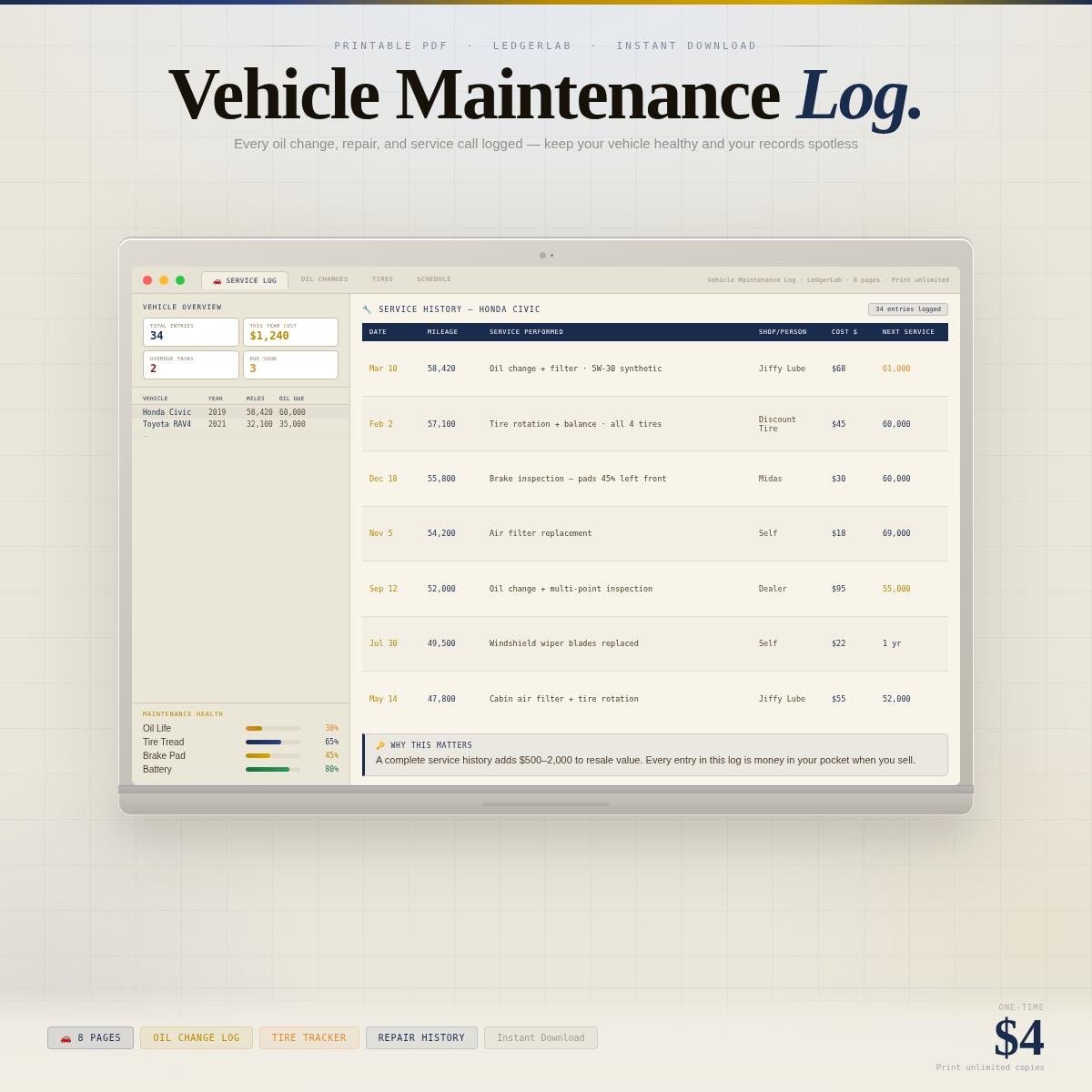Open the Total Entries stat card
The height and width of the screenshot is (1092, 1092).
point(191,332)
